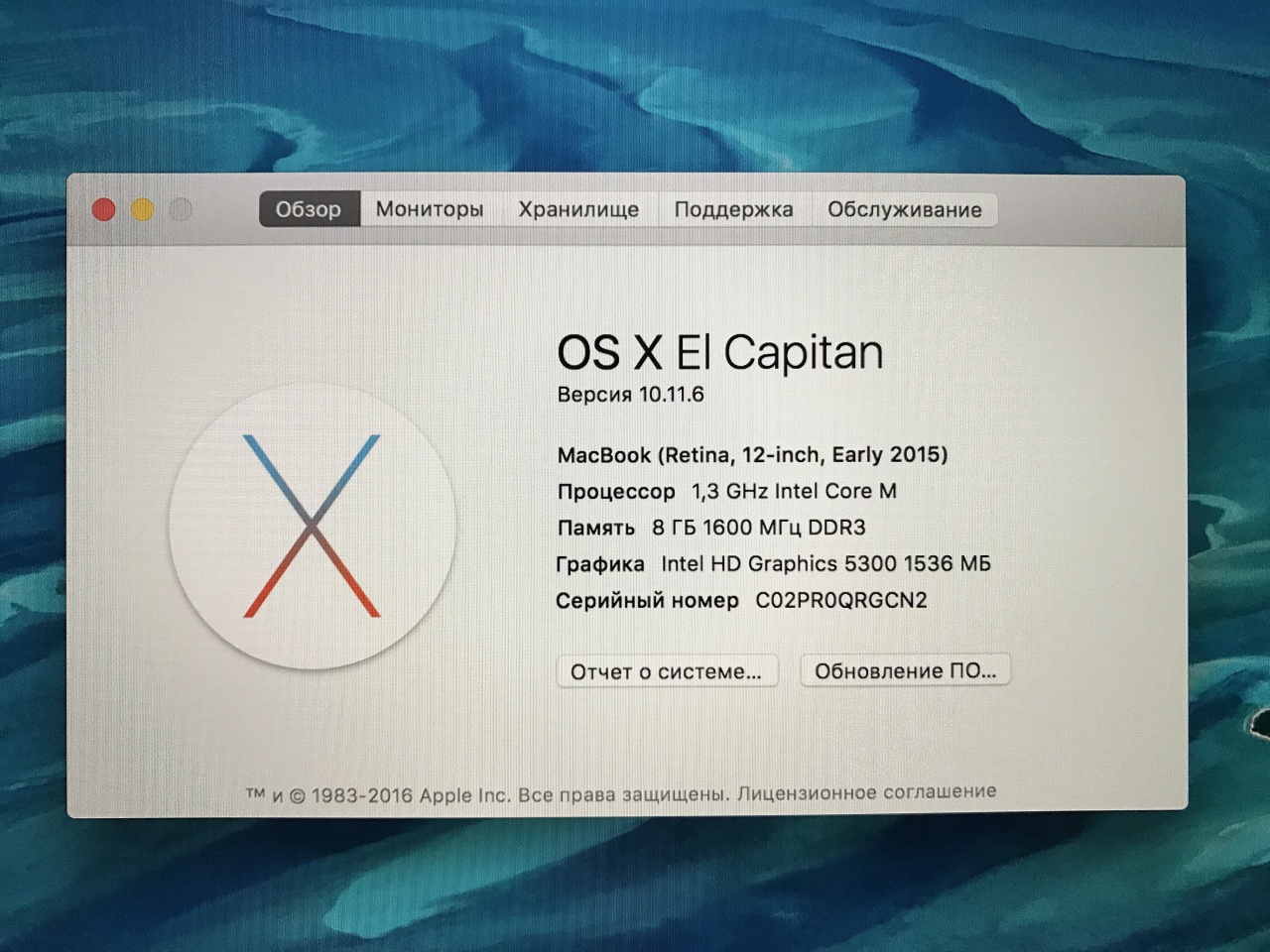Image resolution: width=1270 pixels, height=952 pixels.
Task: Click the MacBook Retina 12-inch model name
Action: 752,455
